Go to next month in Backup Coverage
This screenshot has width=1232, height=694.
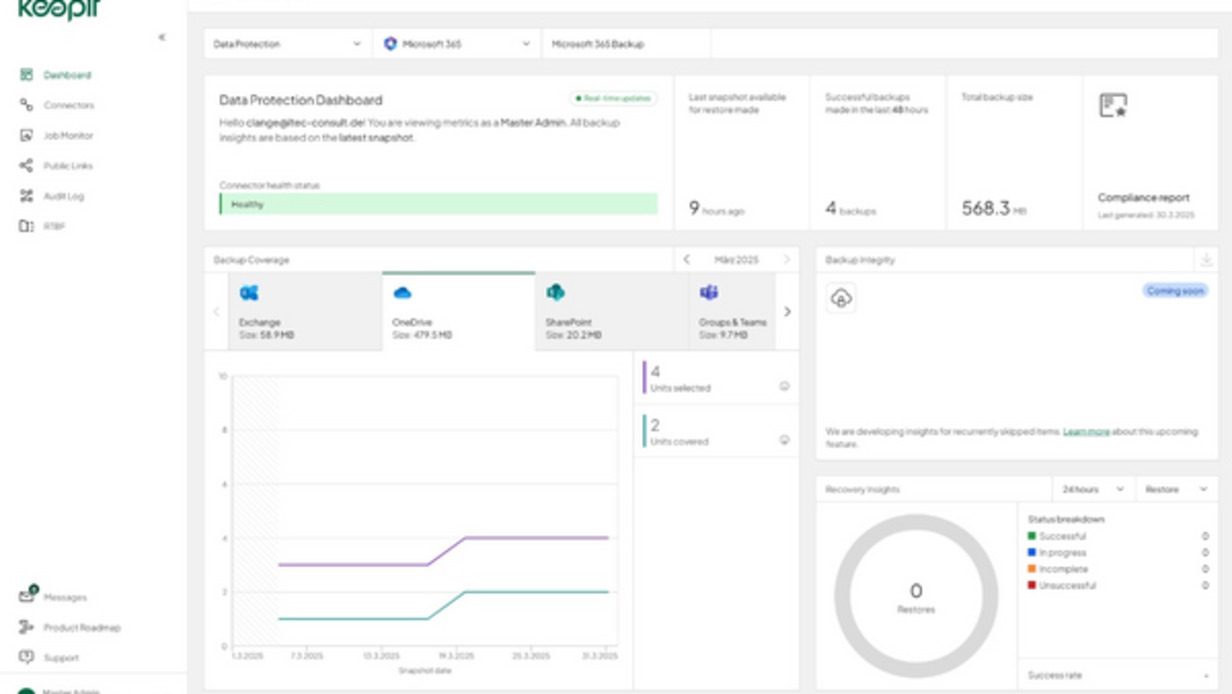(787, 259)
